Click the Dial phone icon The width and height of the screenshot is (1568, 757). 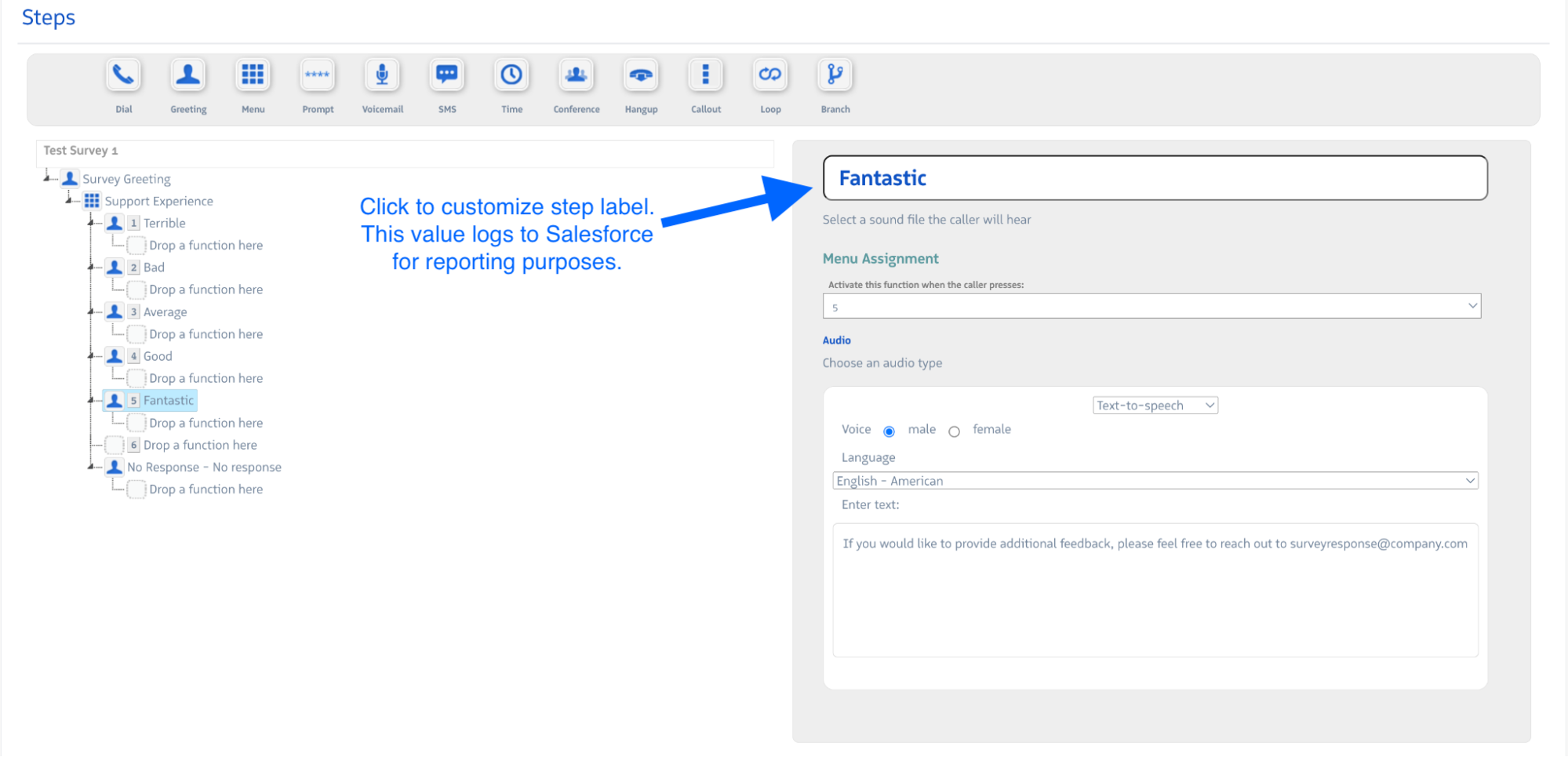[x=123, y=75]
